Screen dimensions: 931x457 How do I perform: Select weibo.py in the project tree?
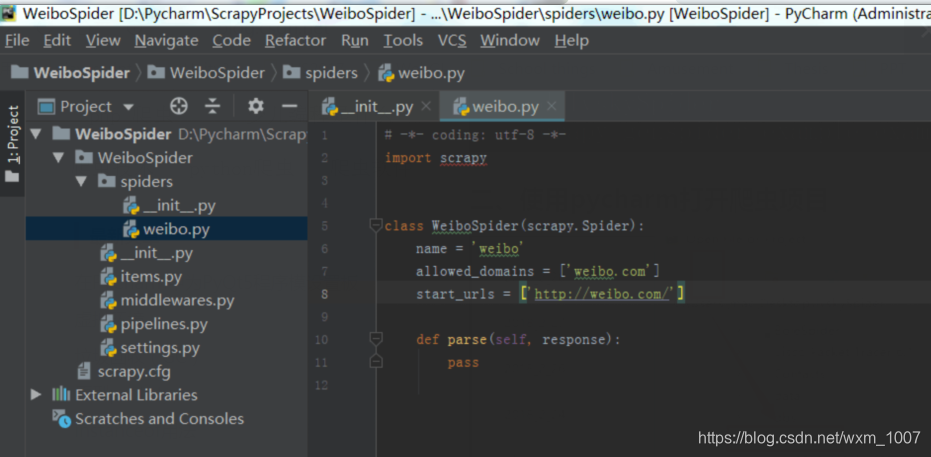pos(166,228)
